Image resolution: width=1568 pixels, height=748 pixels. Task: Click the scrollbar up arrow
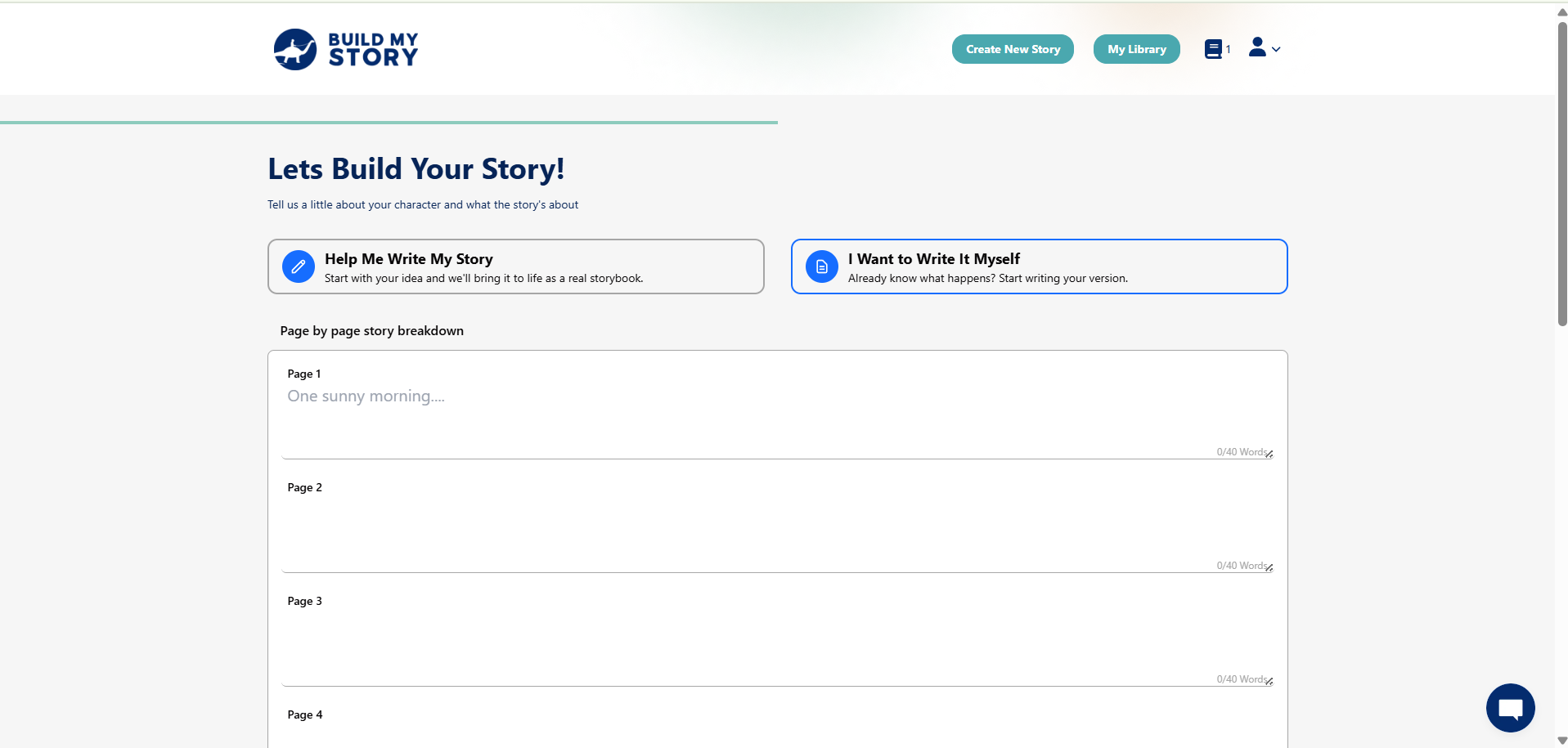point(1561,12)
